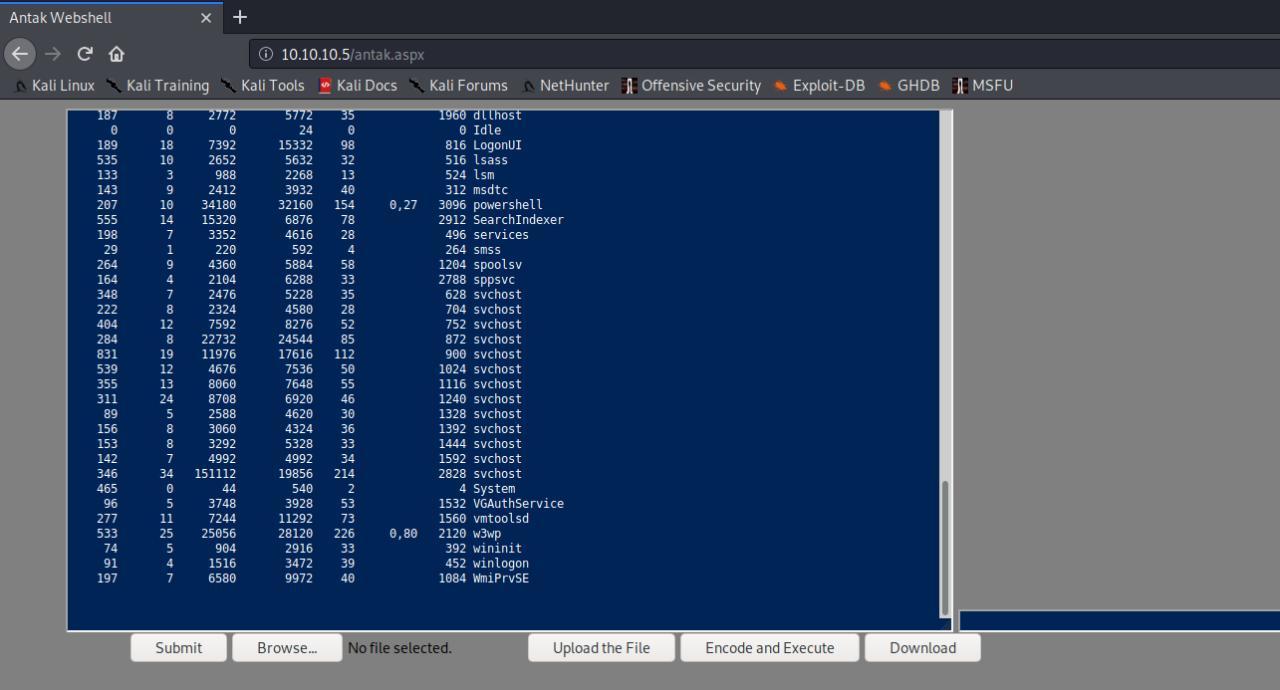Click the 'services' process name
The height and width of the screenshot is (690, 1280).
pos(501,235)
